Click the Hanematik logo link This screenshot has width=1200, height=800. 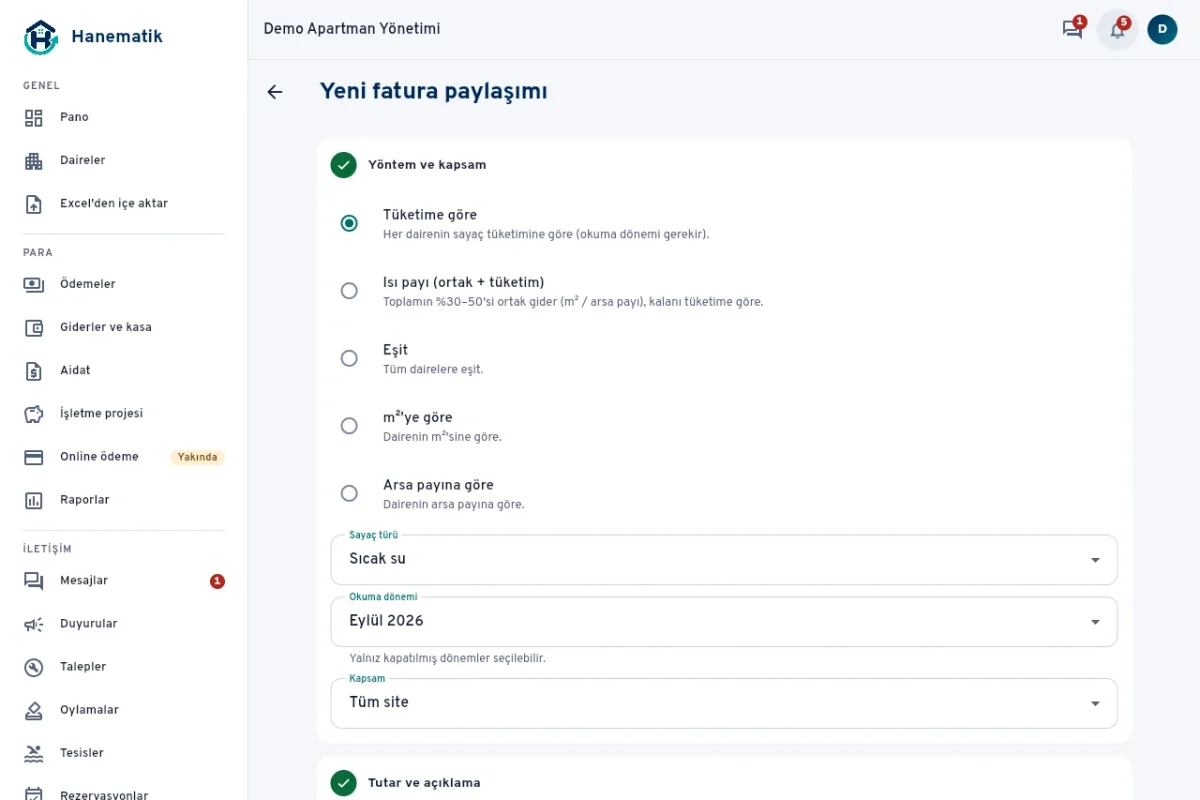(x=92, y=37)
